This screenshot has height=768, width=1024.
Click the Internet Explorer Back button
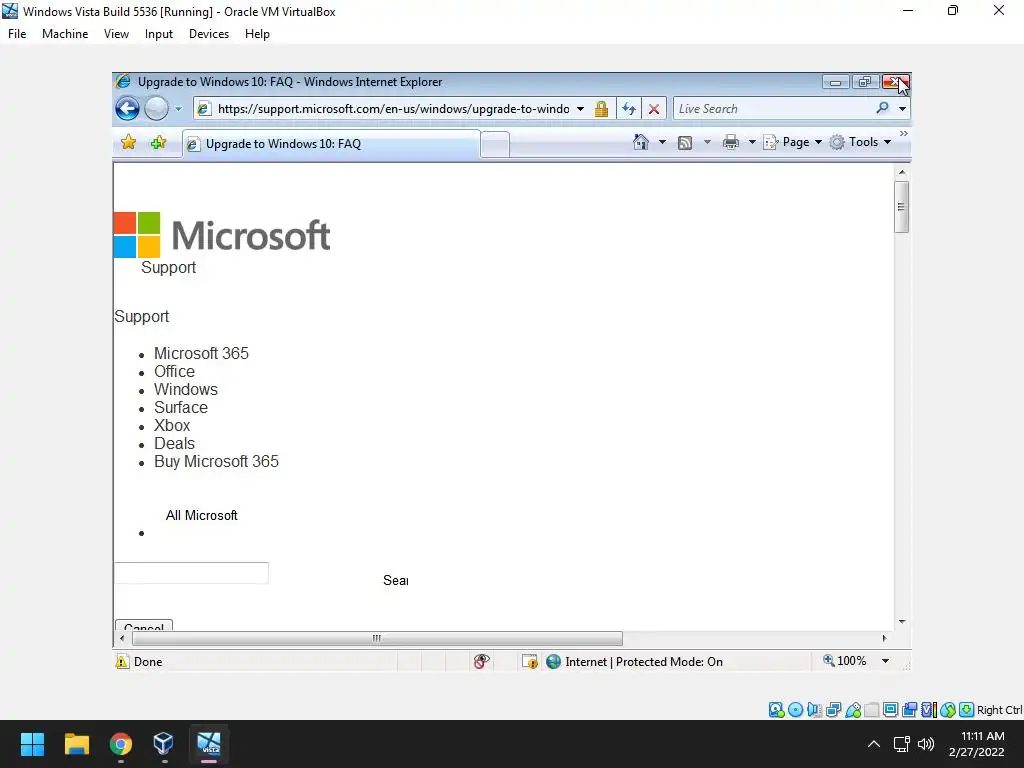point(127,108)
